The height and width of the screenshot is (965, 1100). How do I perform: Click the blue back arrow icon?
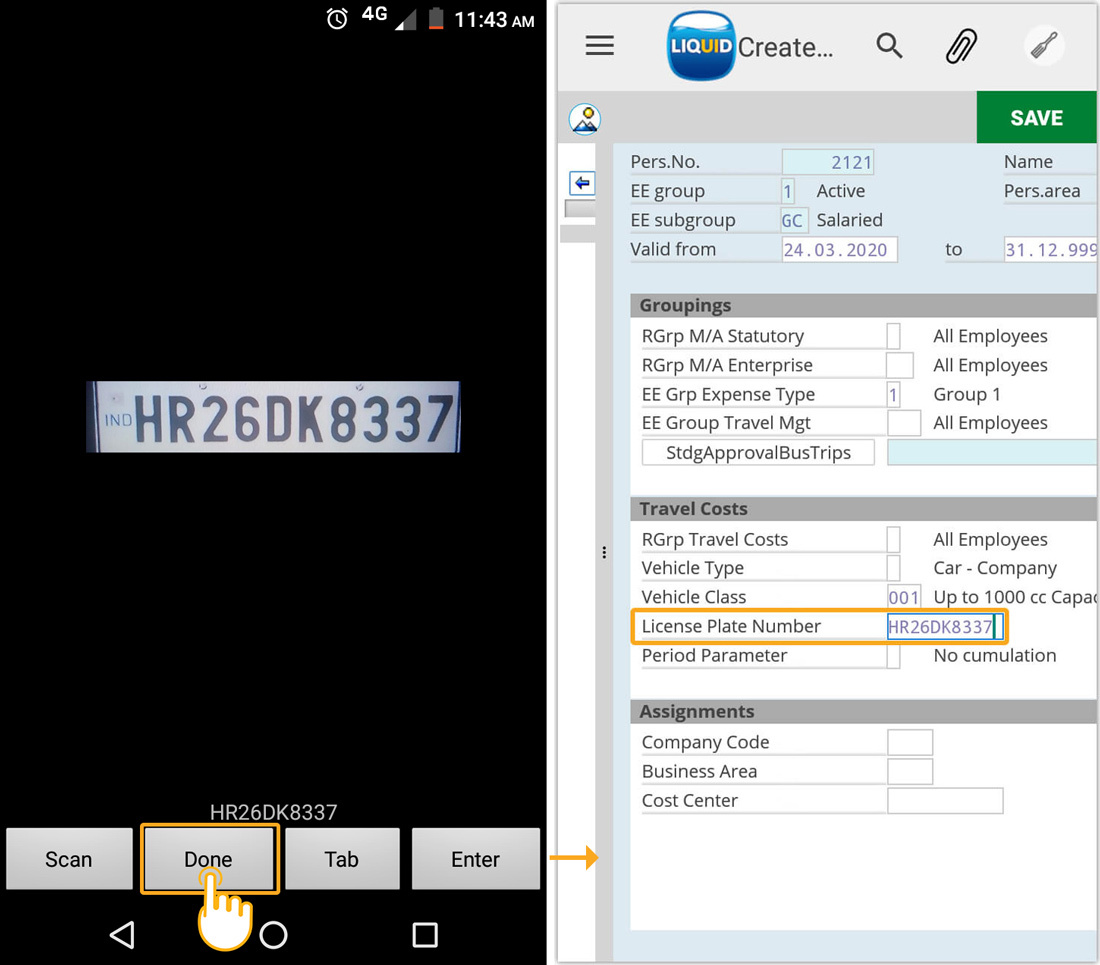point(582,183)
